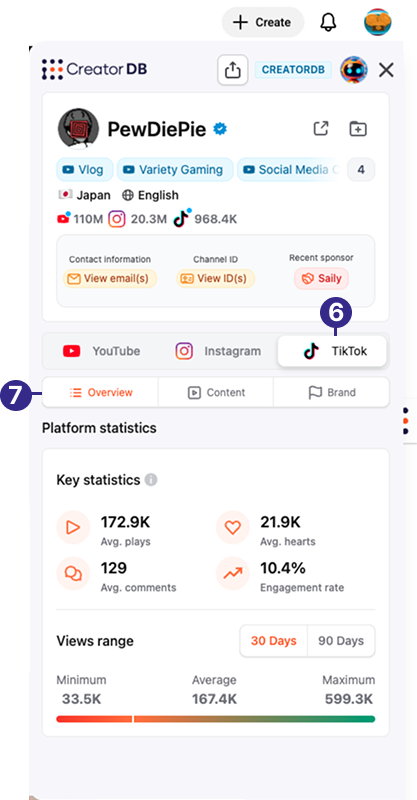Click the TikTok 968.4K followers icon
This screenshot has height=800, width=417.
[182, 219]
